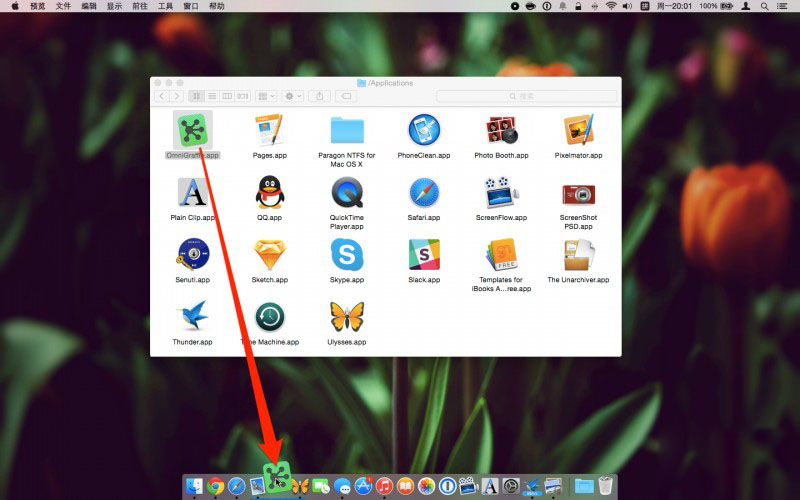Switch Finder to list view
This screenshot has width=800, height=500.
pos(212,96)
